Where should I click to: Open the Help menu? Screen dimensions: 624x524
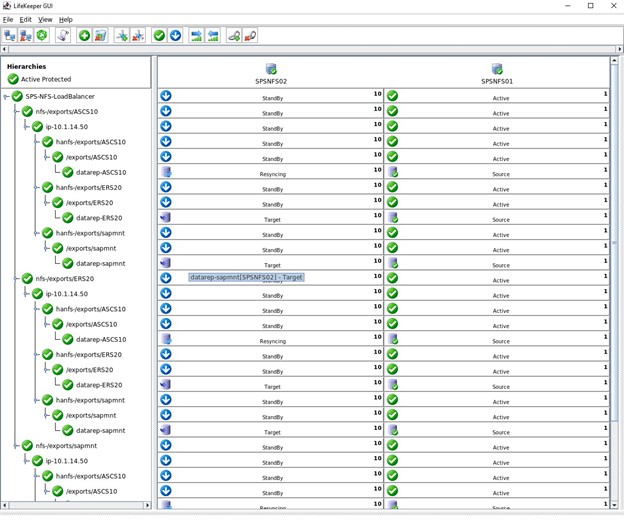coord(66,19)
